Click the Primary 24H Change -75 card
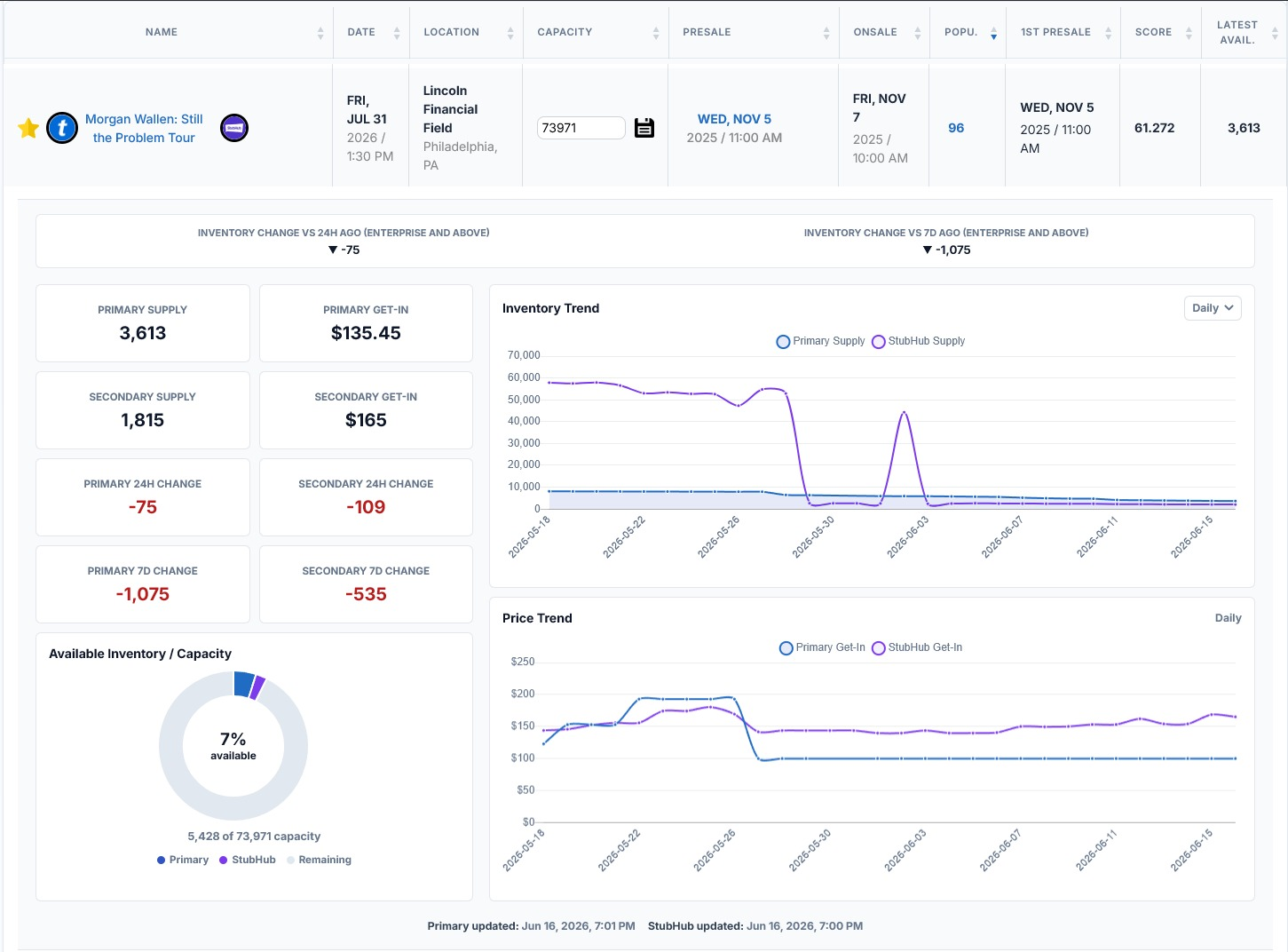This screenshot has height=952, width=1288. pyautogui.click(x=143, y=497)
